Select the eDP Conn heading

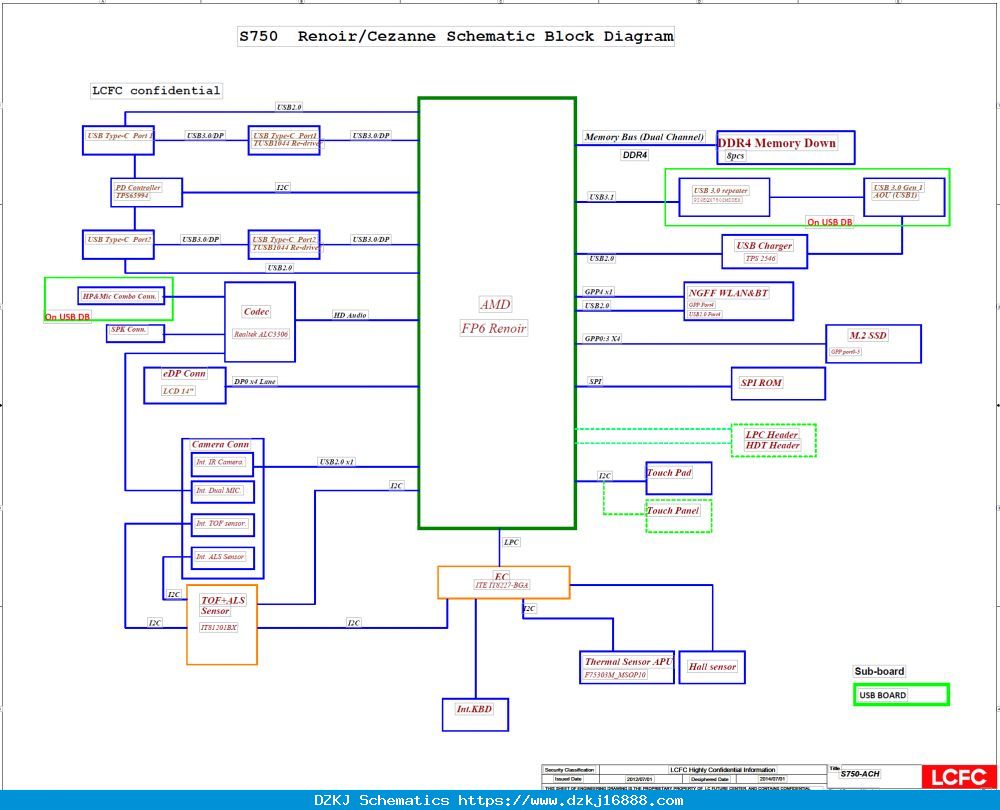(x=184, y=373)
